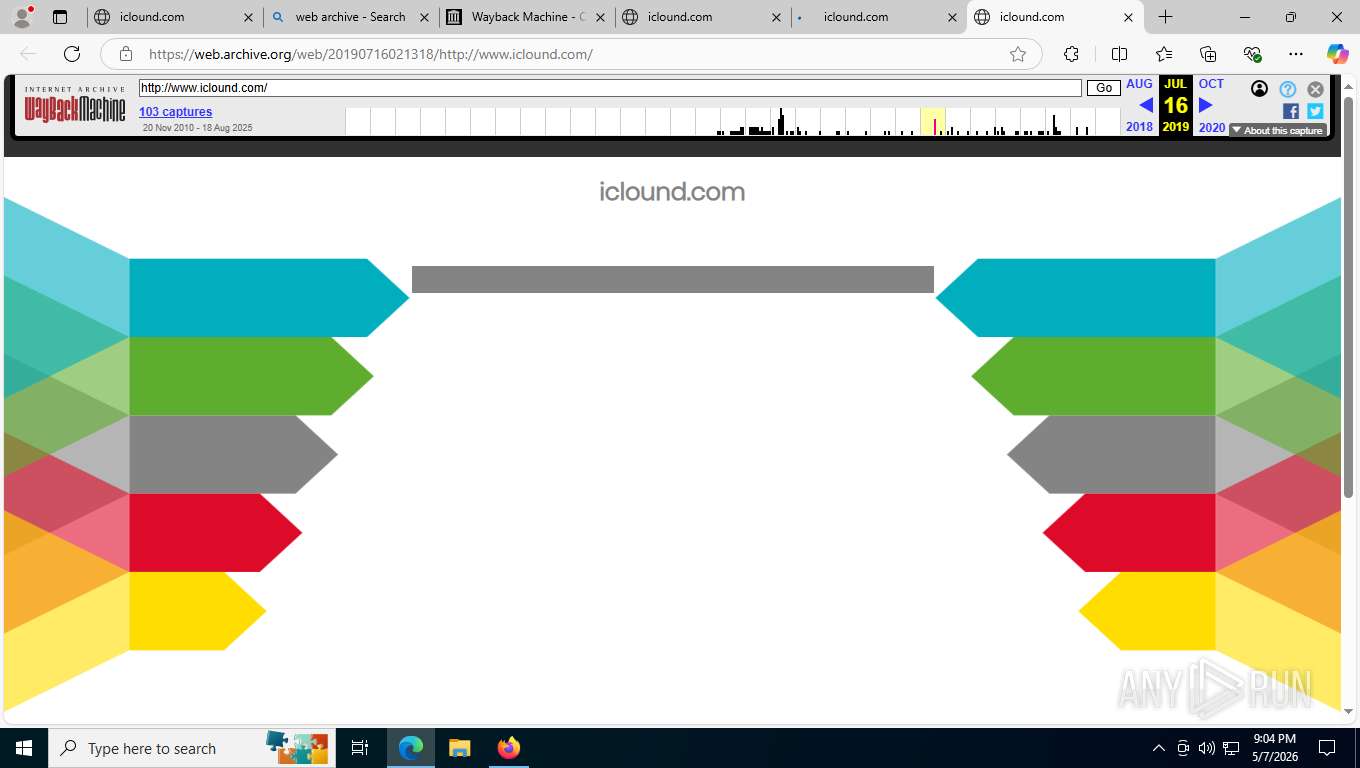Screen dimensions: 1360x768
Task: Open the Favorites list icon
Action: 1164,54
